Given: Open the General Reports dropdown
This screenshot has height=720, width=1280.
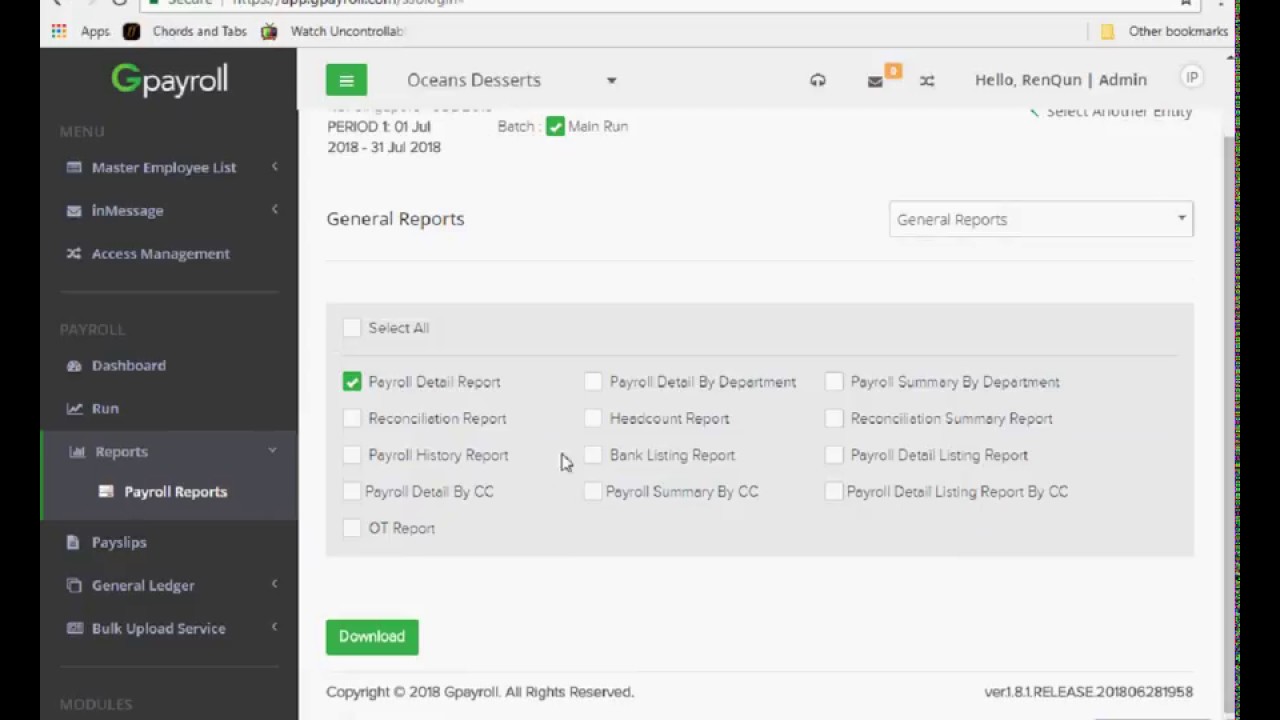Looking at the screenshot, I should point(1041,219).
